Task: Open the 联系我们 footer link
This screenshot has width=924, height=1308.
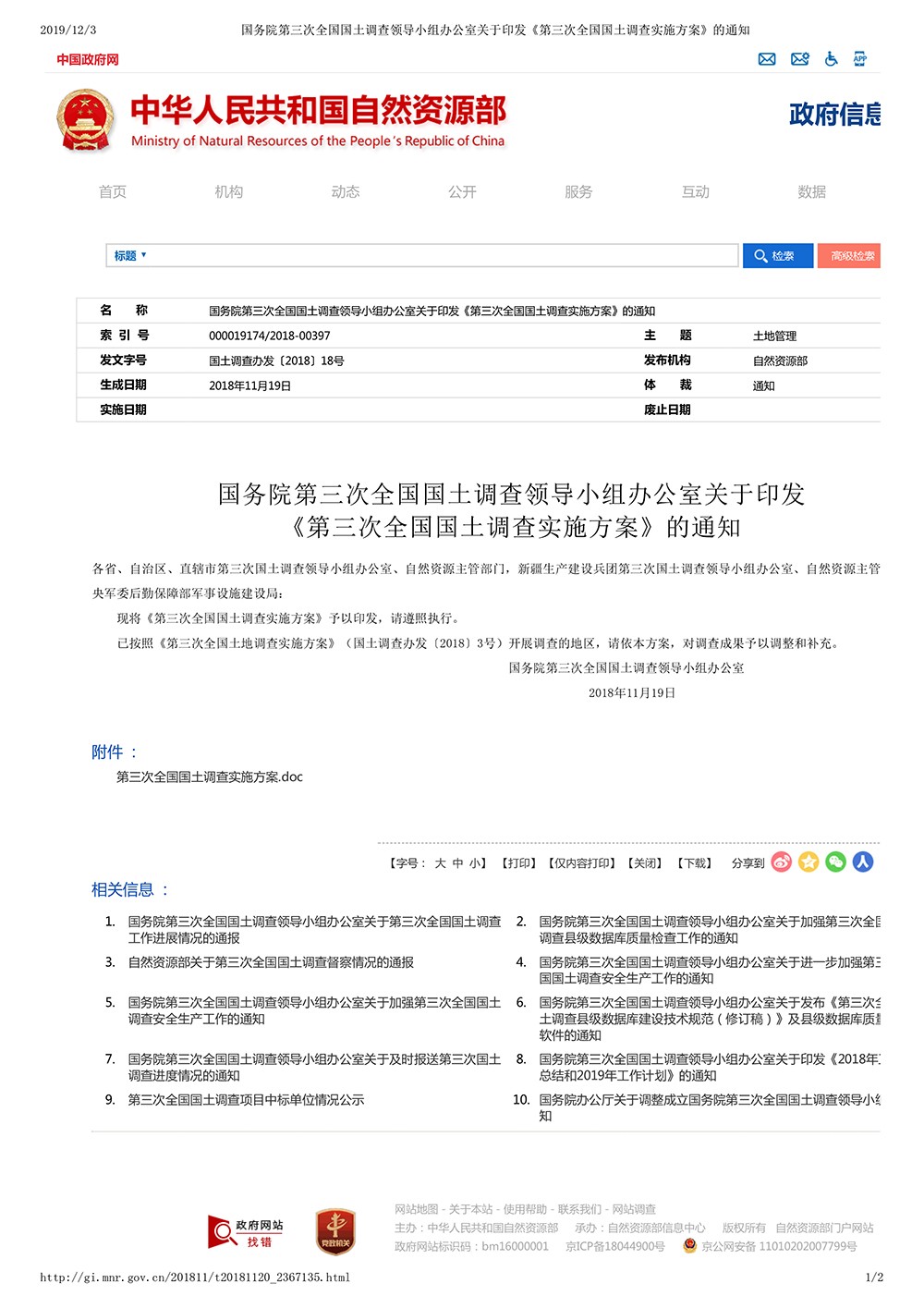Action: tap(580, 1209)
